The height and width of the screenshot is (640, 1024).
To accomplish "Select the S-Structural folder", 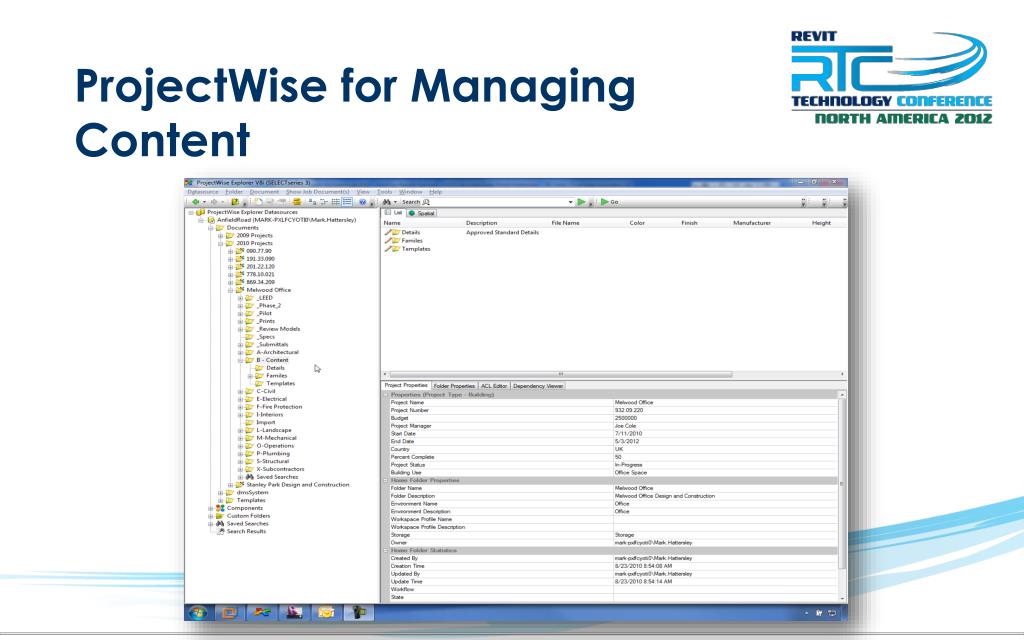I will coord(272,462).
